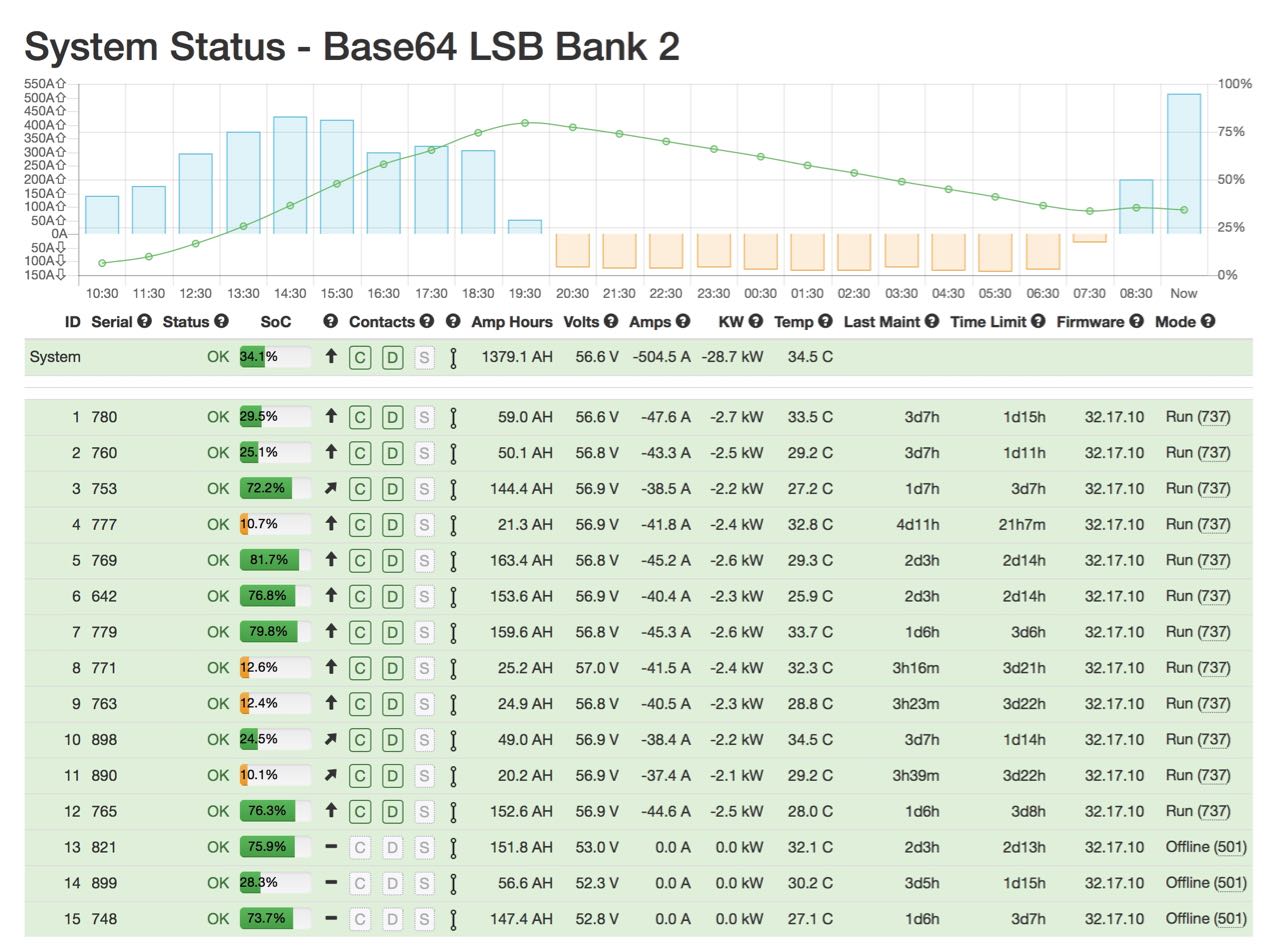Toggle the S contact for battery 753

pyautogui.click(x=424, y=489)
